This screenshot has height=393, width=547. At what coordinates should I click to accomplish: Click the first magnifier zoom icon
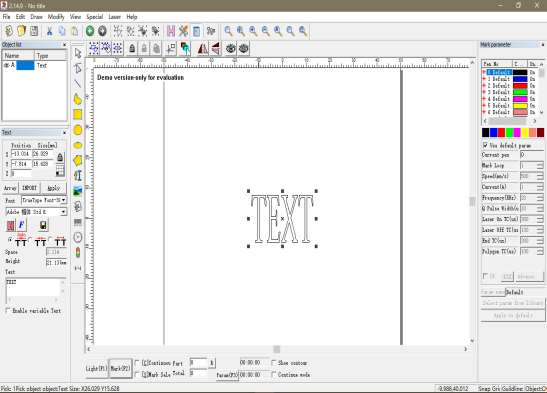[228, 31]
